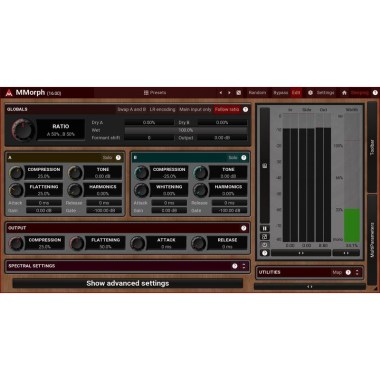
Task: Click the Output panel help icon
Action: (244, 228)
